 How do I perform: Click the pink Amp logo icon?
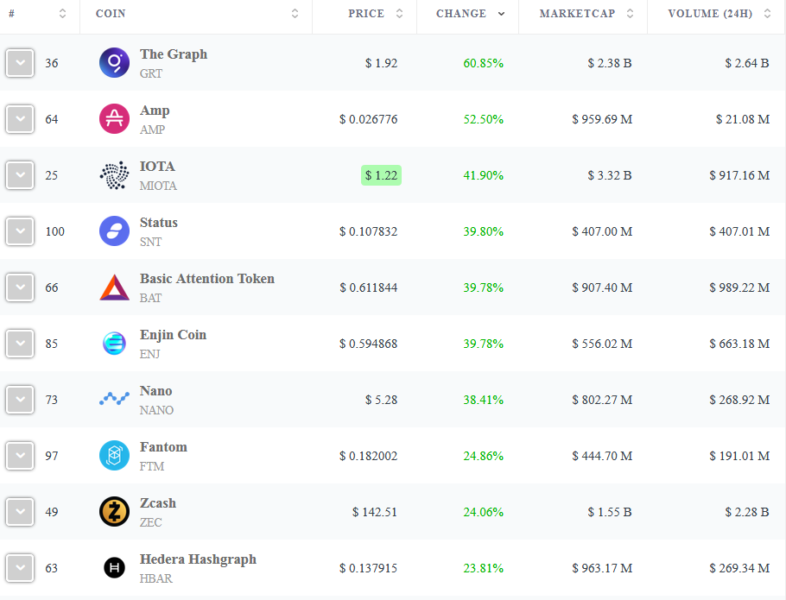point(114,119)
